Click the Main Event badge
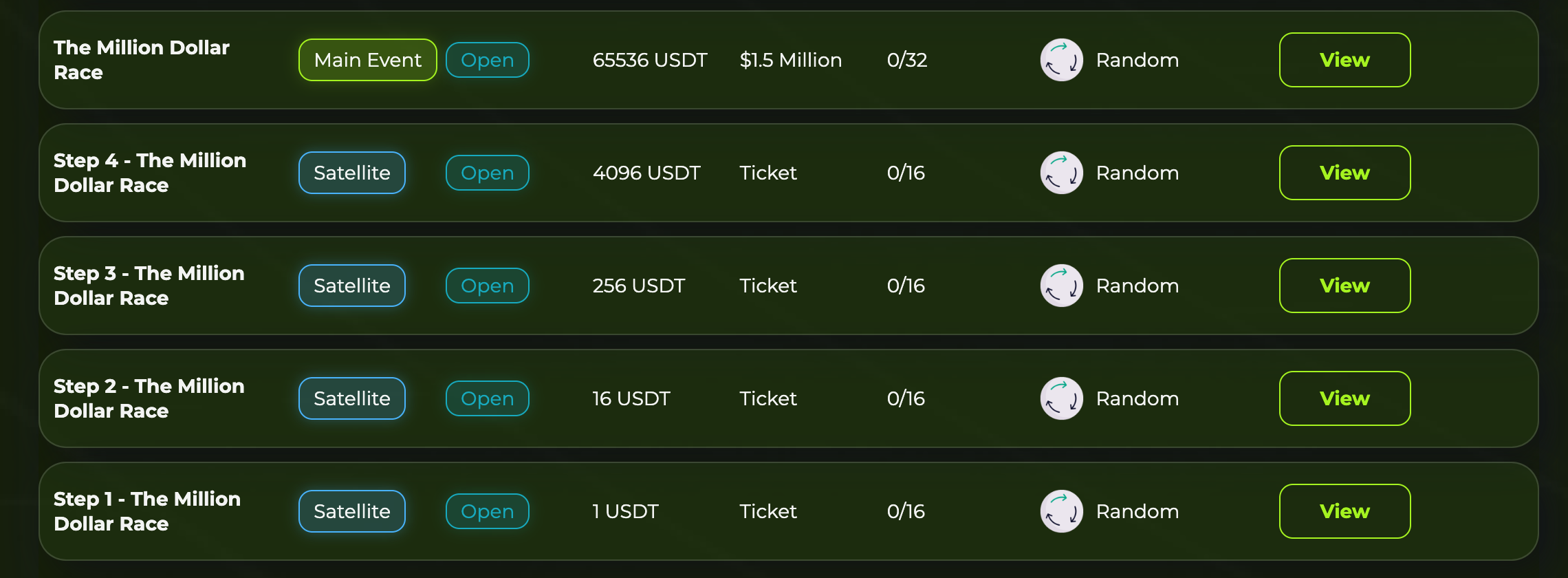Screen dimensions: 1568x578 (367, 60)
